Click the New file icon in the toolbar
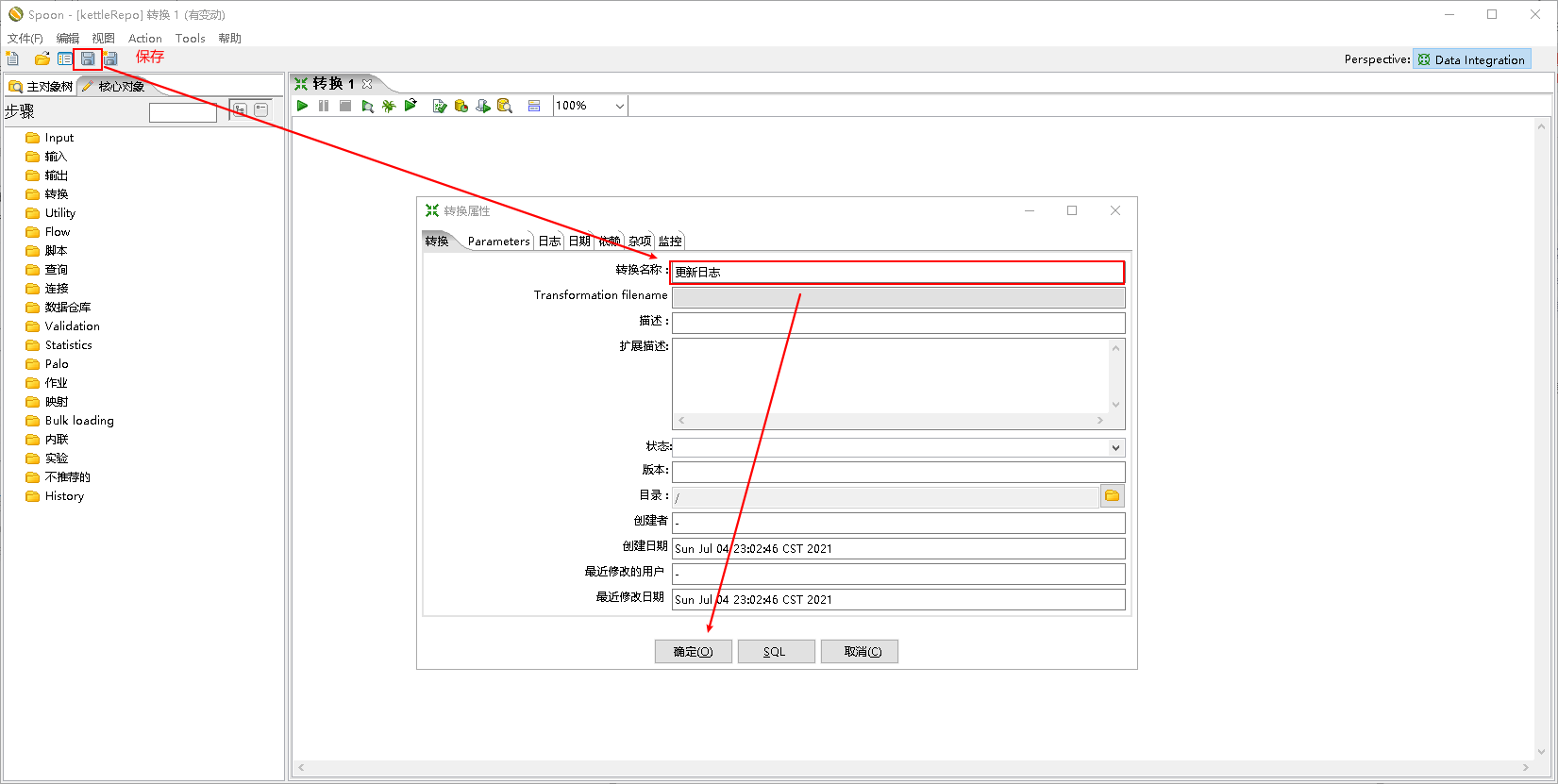 point(13,59)
